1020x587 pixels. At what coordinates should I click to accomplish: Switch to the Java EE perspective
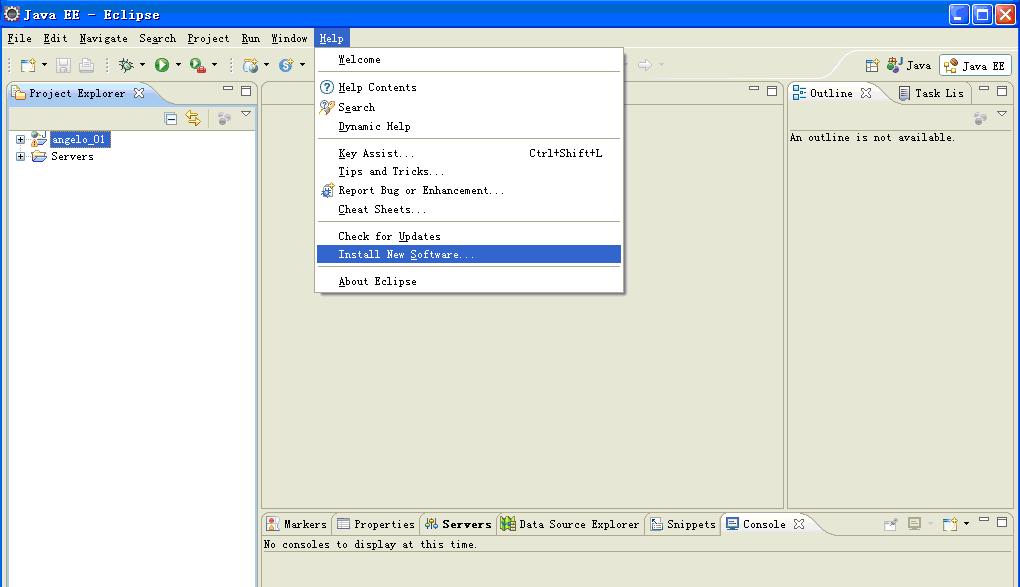pyautogui.click(x=974, y=66)
